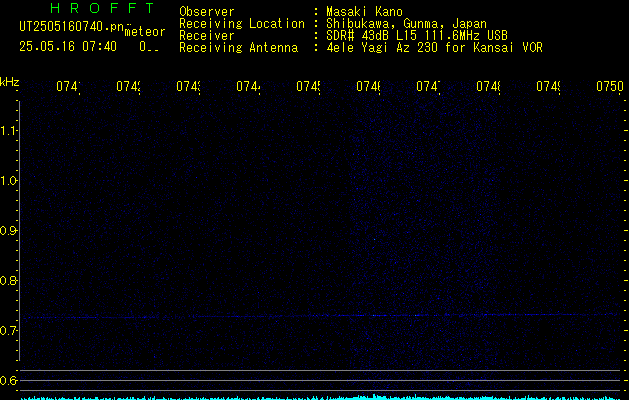Click the 0746 time marker
Viewport: 629px width, 400px height.
pyautogui.click(x=368, y=86)
